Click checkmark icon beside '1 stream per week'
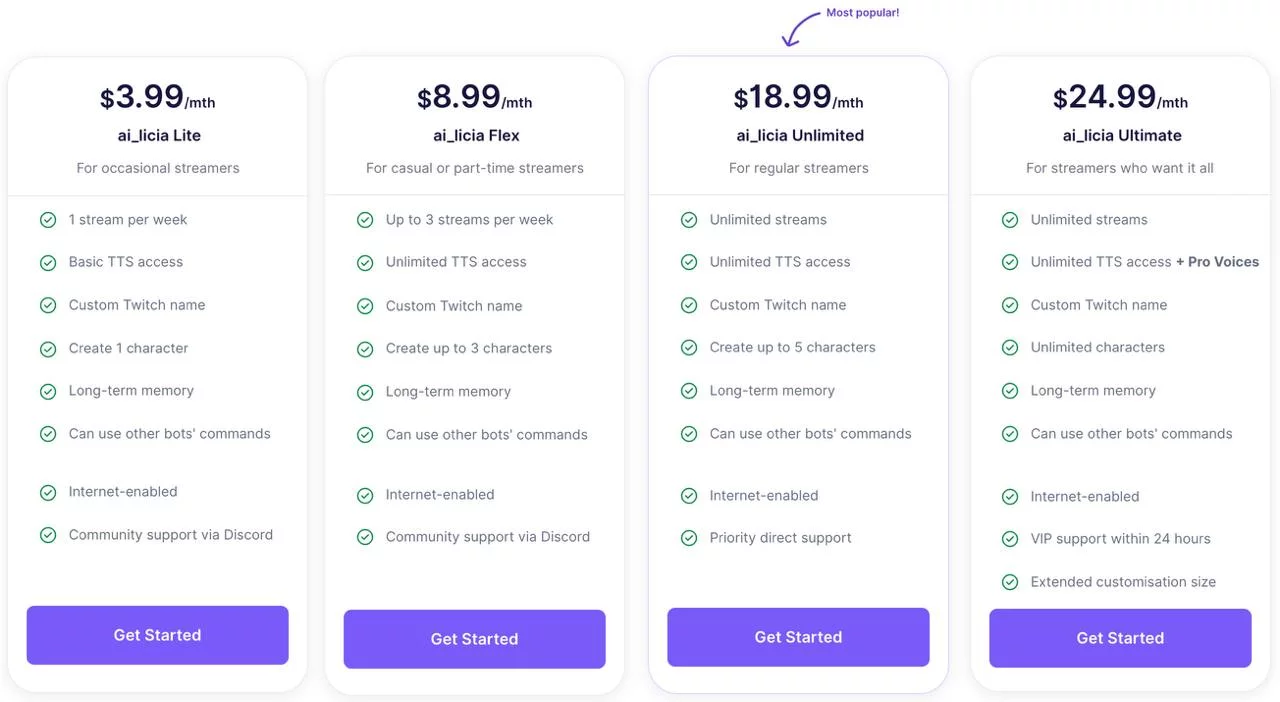Viewport: 1280px width, 702px height. [x=48, y=220]
